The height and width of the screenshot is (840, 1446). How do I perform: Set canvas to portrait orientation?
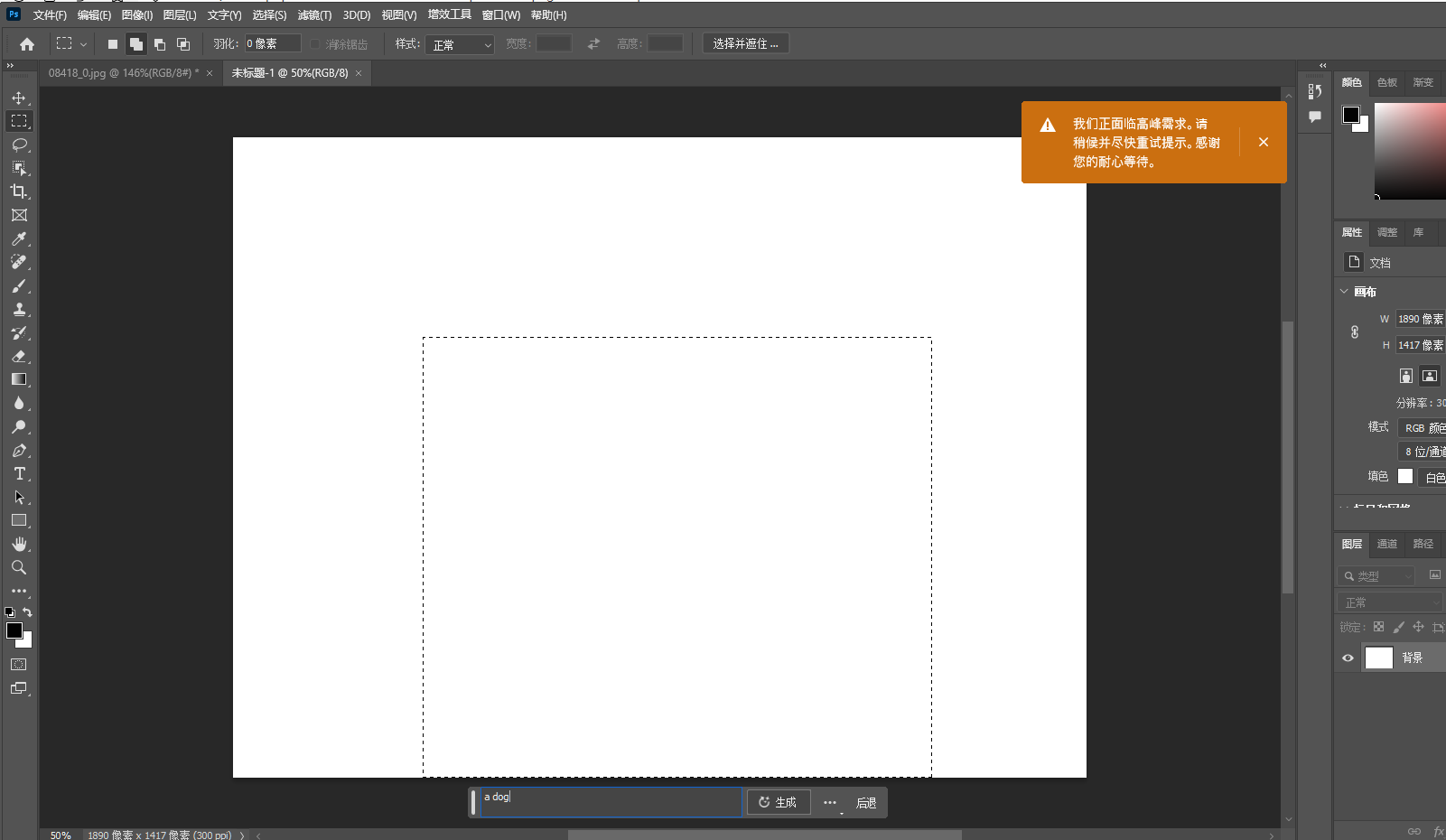click(1406, 376)
